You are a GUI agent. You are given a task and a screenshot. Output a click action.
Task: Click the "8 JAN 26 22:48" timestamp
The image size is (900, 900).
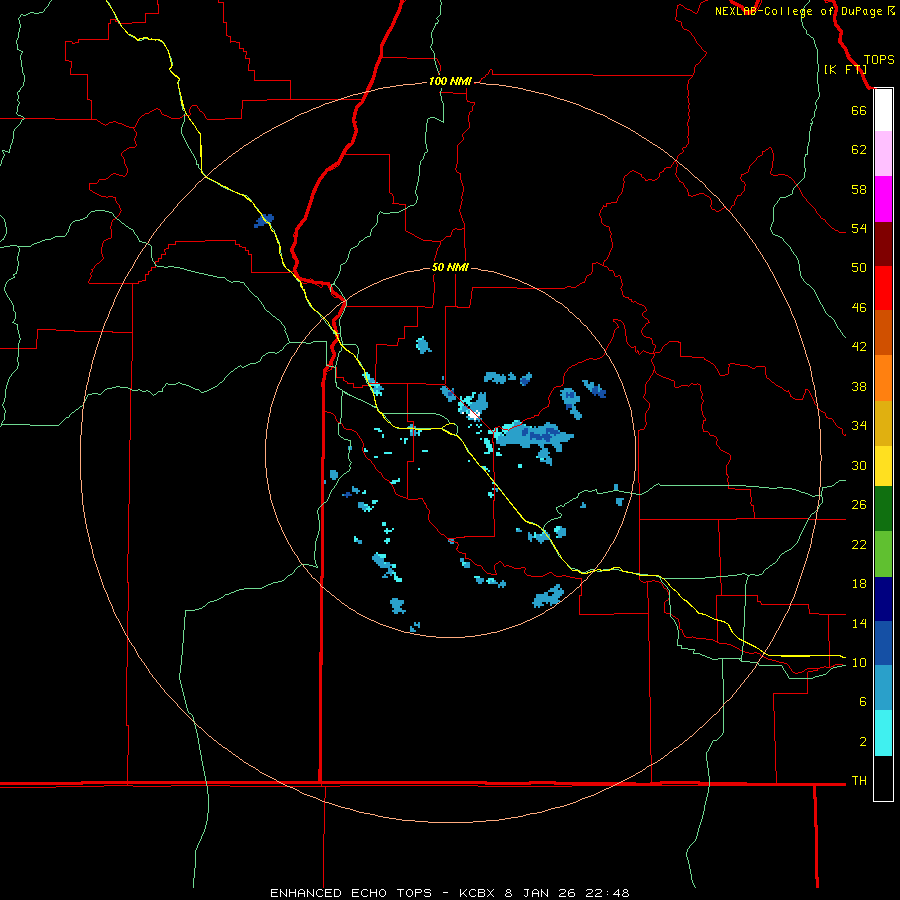pyautogui.click(x=567, y=893)
